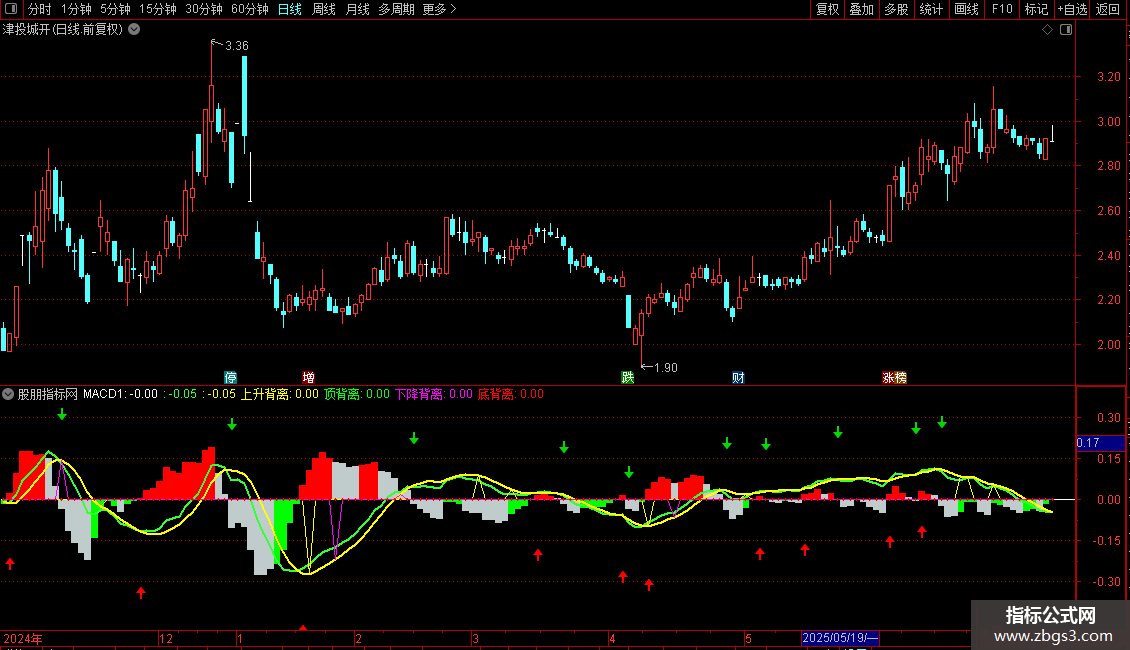Click the 统计 statistics button
Viewport: 1130px width, 650px height.
click(930, 9)
